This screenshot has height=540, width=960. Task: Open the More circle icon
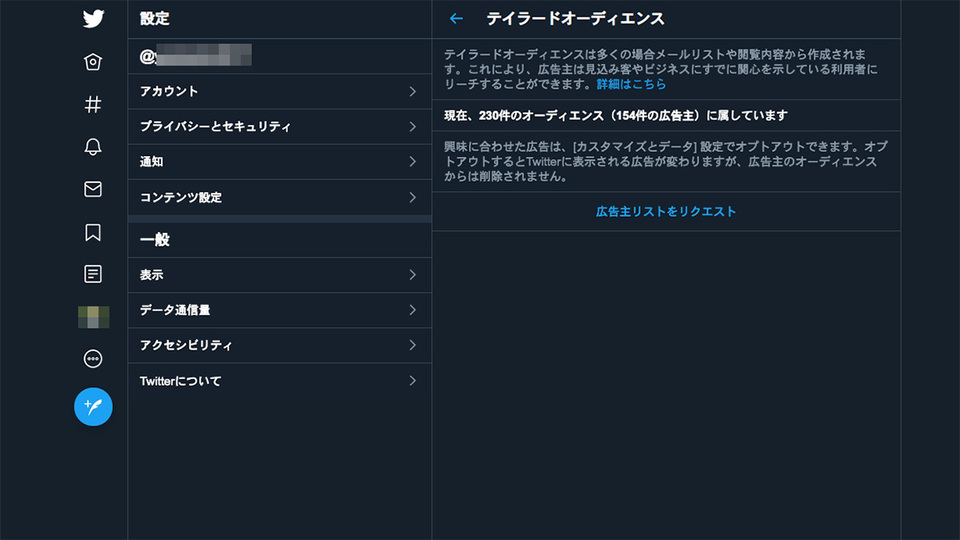(93, 359)
